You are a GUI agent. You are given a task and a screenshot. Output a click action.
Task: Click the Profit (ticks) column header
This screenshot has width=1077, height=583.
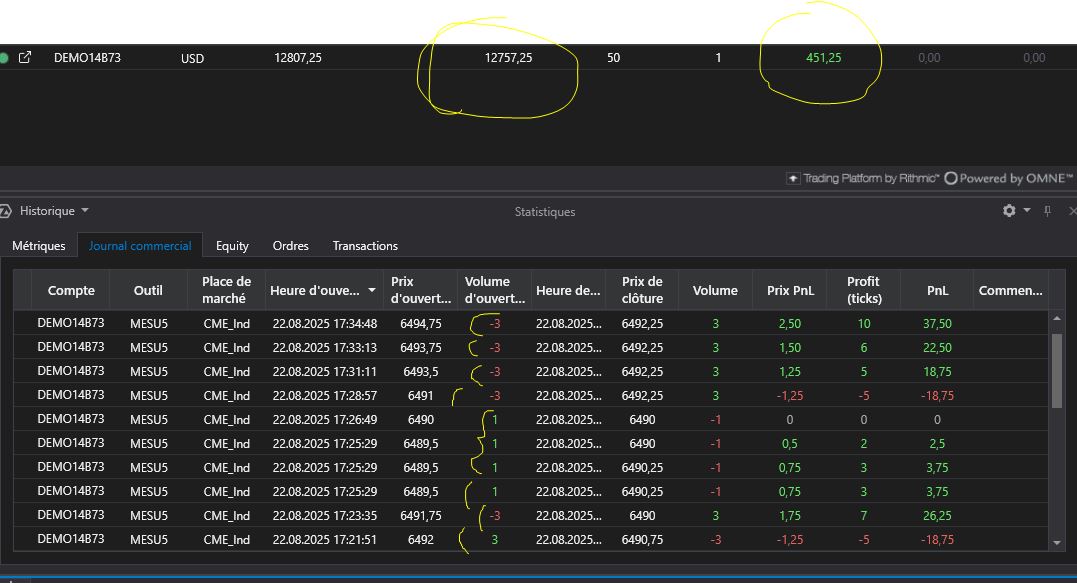click(863, 291)
